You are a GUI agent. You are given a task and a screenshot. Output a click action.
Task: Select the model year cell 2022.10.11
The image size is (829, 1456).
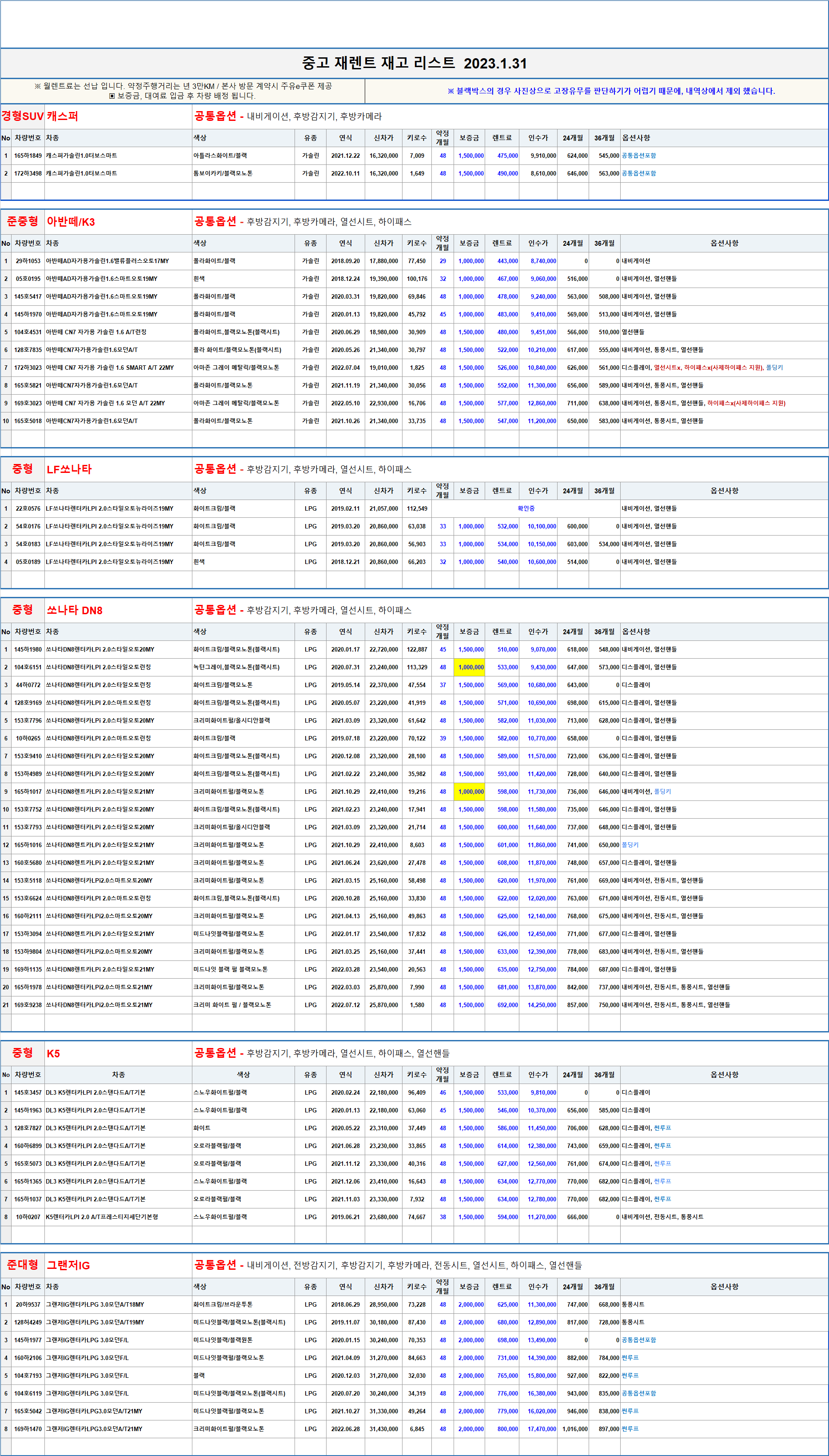[346, 174]
